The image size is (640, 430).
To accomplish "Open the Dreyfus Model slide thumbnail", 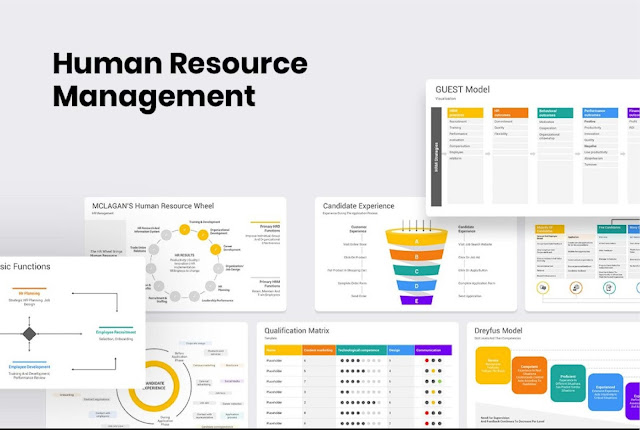I will (553, 375).
